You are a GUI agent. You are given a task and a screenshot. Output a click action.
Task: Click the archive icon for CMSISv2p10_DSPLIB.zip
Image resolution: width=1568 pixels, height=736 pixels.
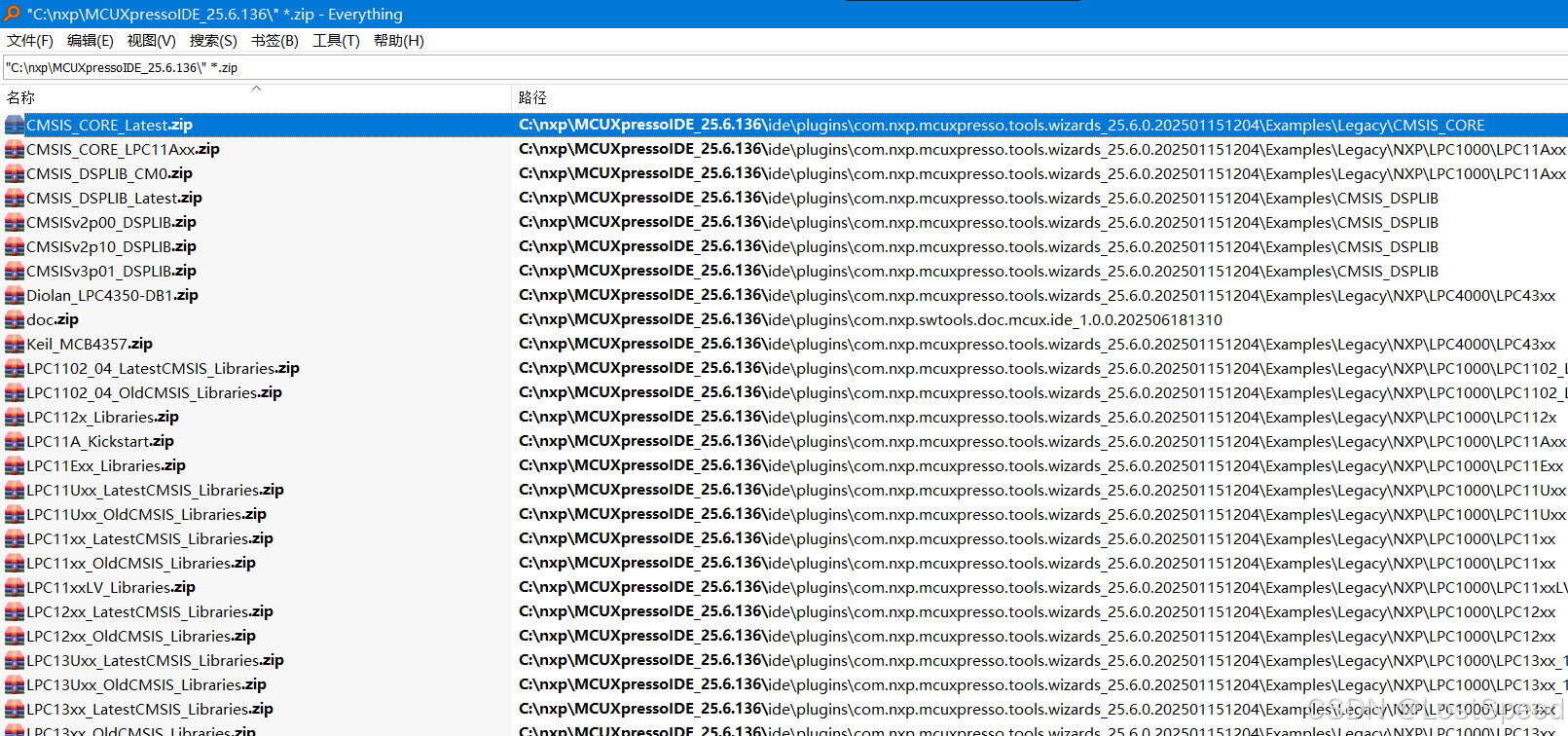pyautogui.click(x=15, y=247)
